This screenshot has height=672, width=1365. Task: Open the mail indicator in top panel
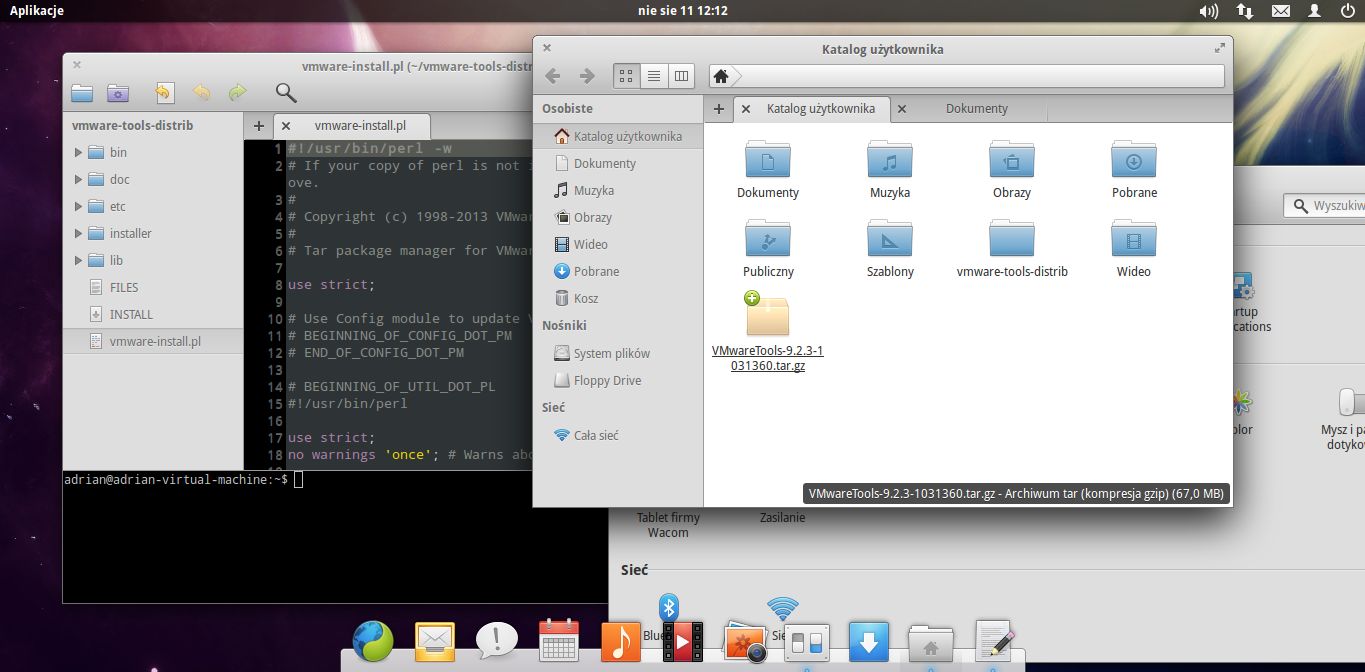tap(1281, 11)
